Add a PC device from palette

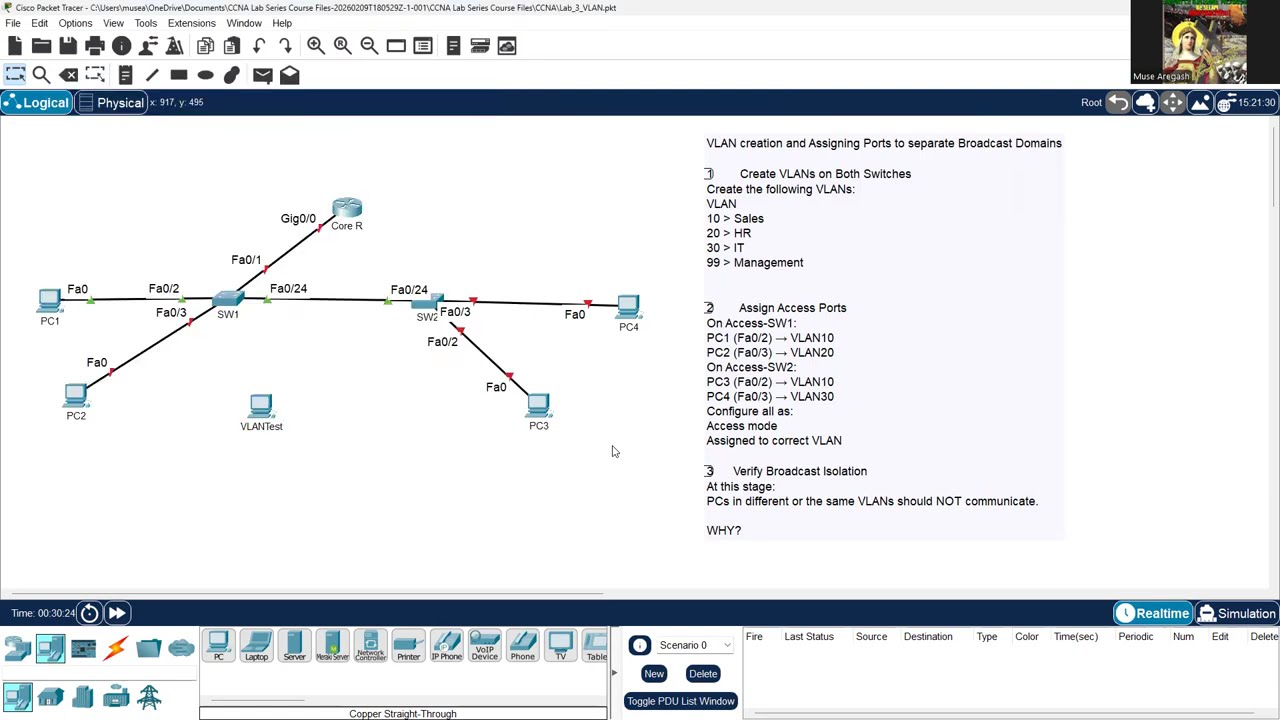(x=218, y=646)
